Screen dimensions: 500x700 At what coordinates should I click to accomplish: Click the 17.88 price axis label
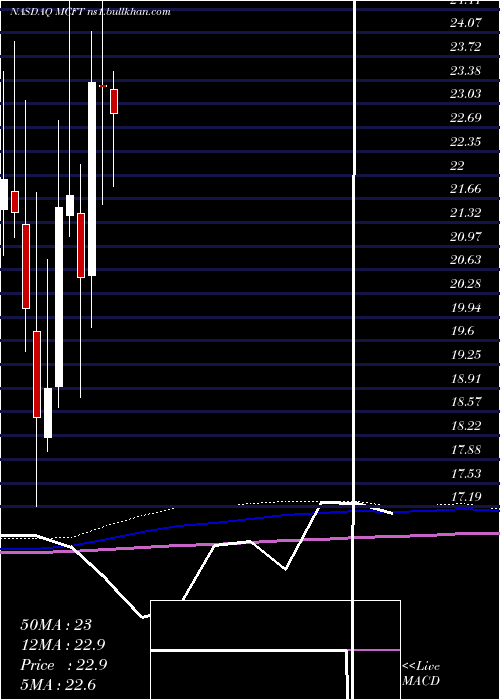pyautogui.click(x=466, y=449)
